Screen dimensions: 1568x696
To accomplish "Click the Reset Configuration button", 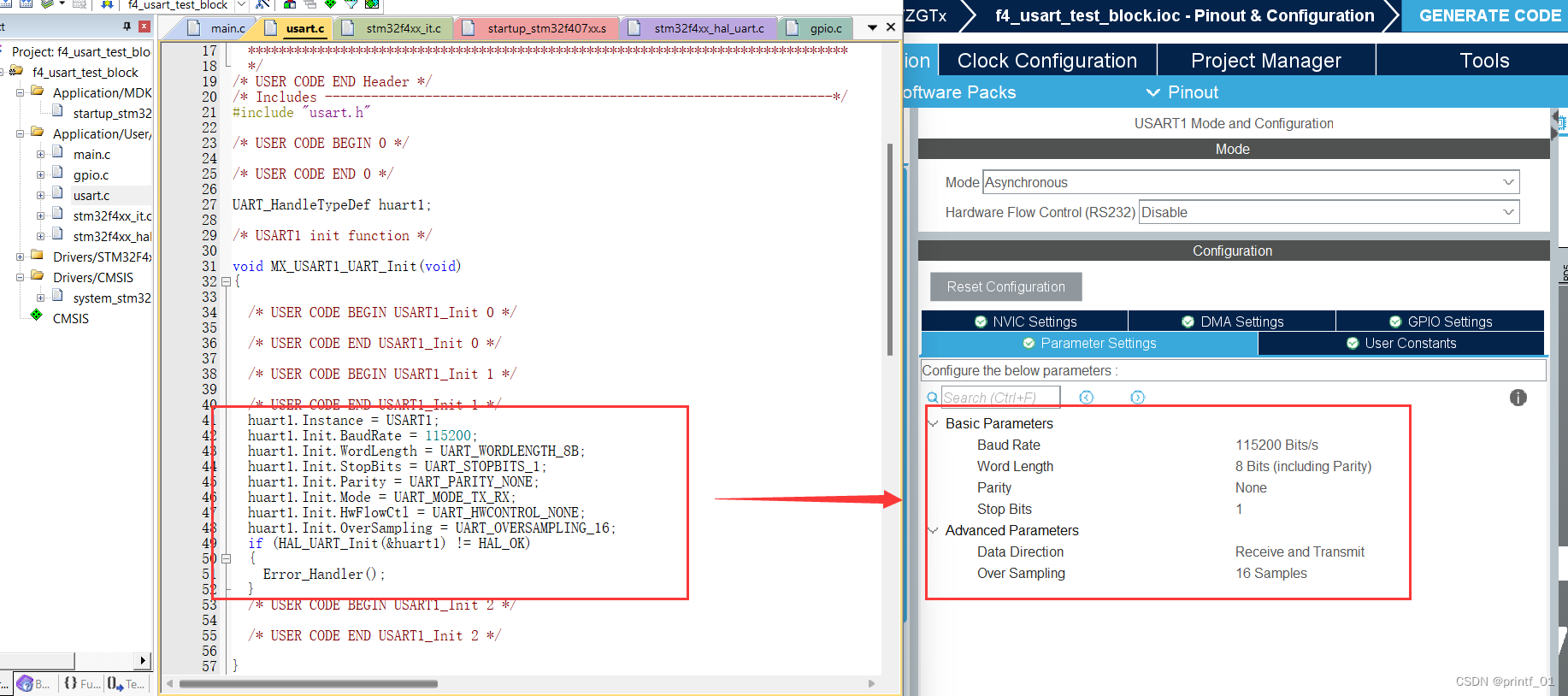I will click(x=1005, y=286).
